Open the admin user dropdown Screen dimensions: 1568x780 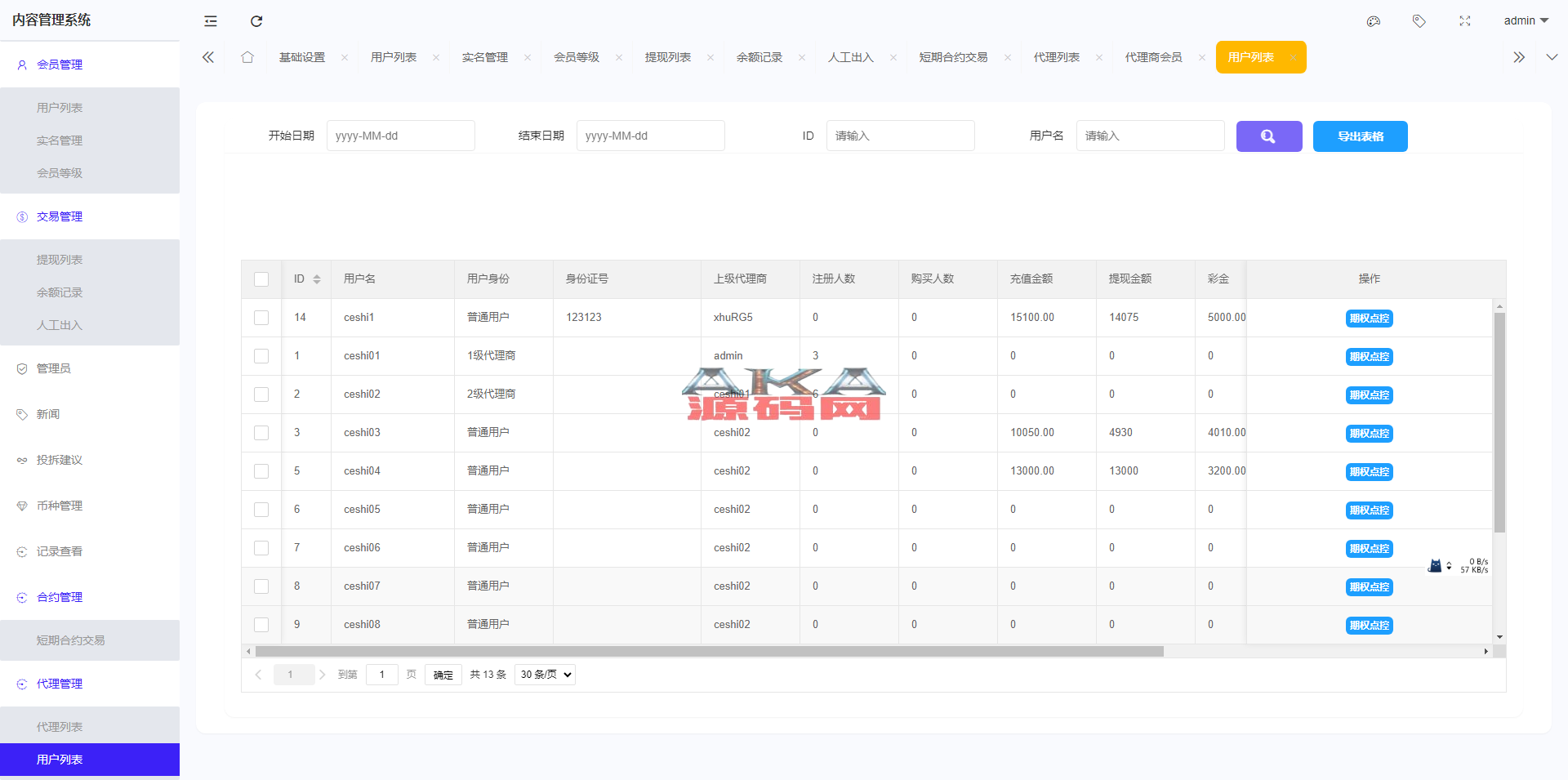point(1526,20)
